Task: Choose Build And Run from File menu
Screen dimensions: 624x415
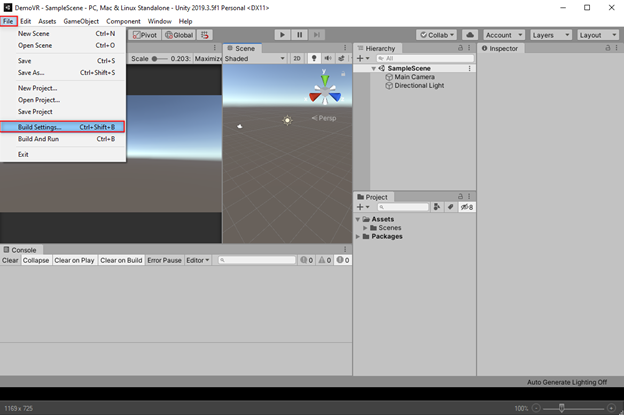Action: (x=63, y=139)
